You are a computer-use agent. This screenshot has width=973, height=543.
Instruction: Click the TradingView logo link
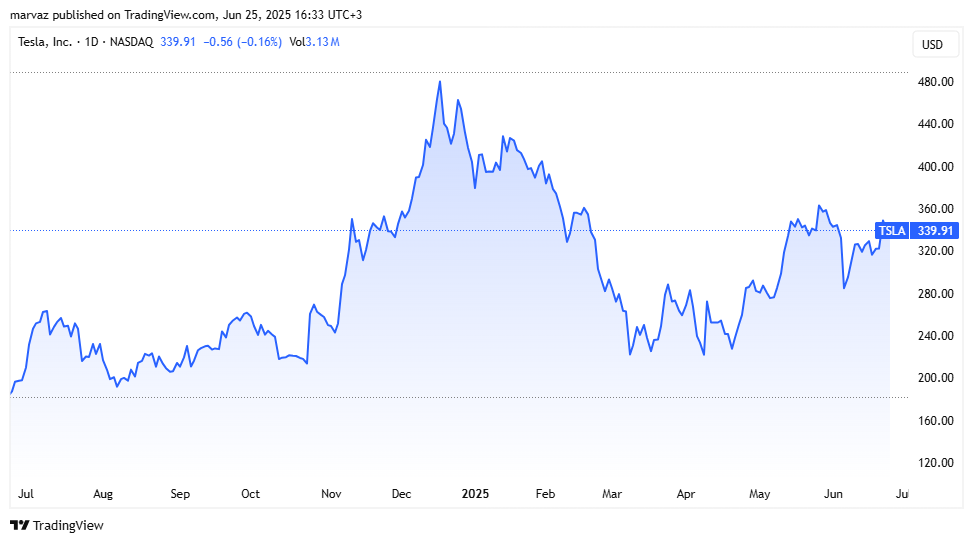(57, 526)
